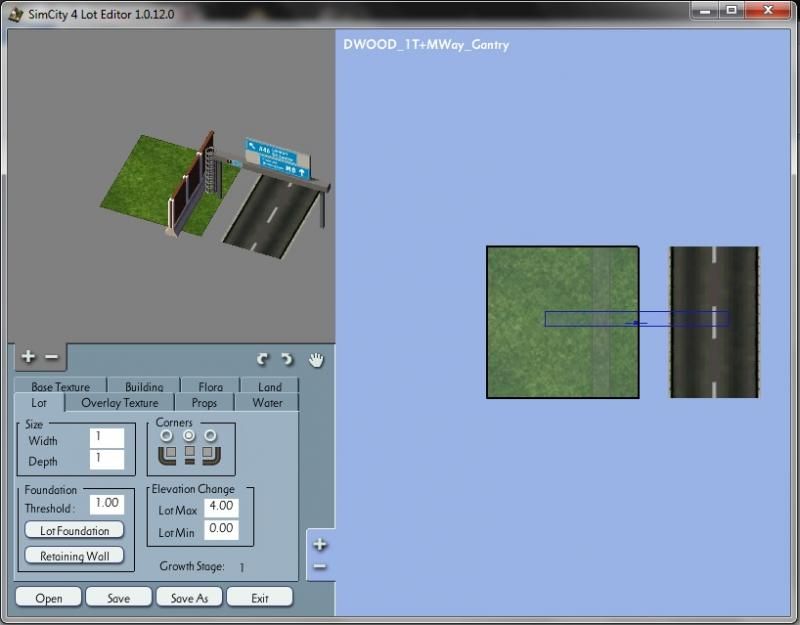Click the Lot Max elevation field
This screenshot has width=800, height=625.
point(221,507)
